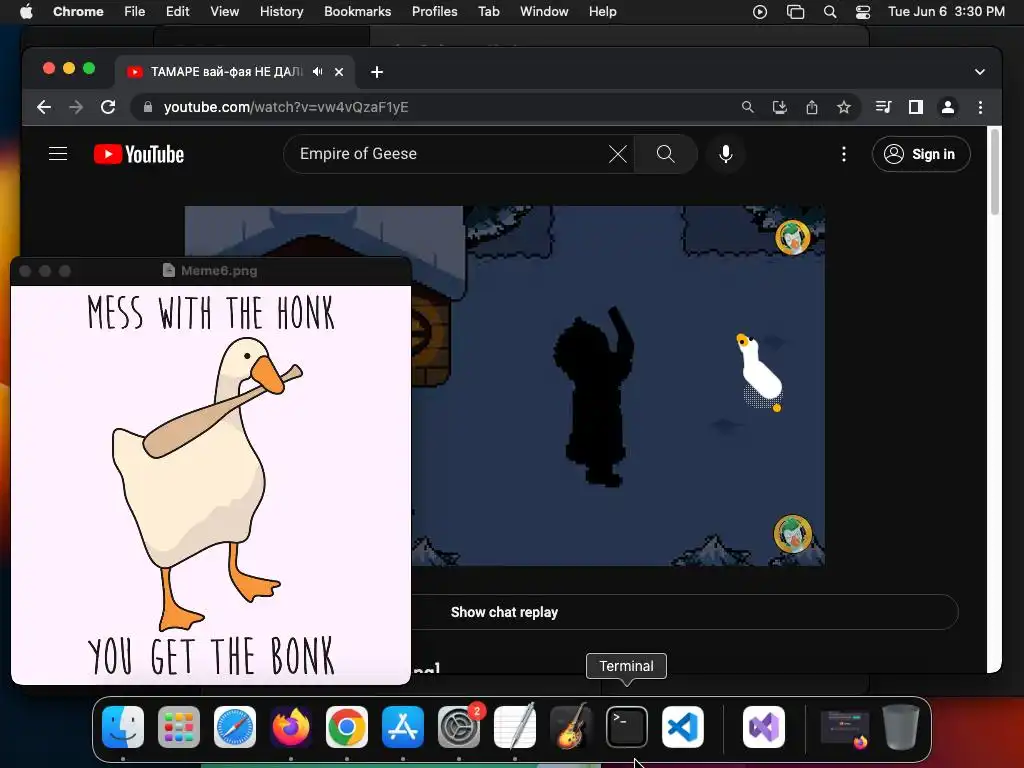Sign in to YouTube

(921, 154)
